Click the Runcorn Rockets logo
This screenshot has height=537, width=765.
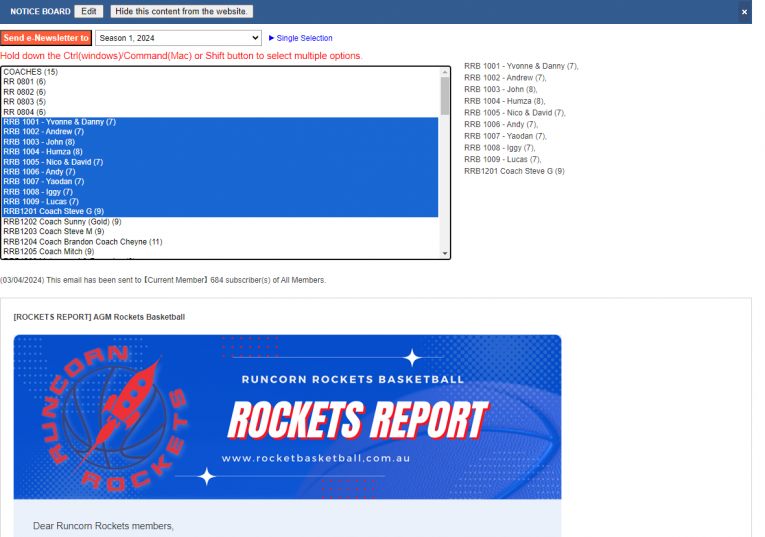(115, 418)
